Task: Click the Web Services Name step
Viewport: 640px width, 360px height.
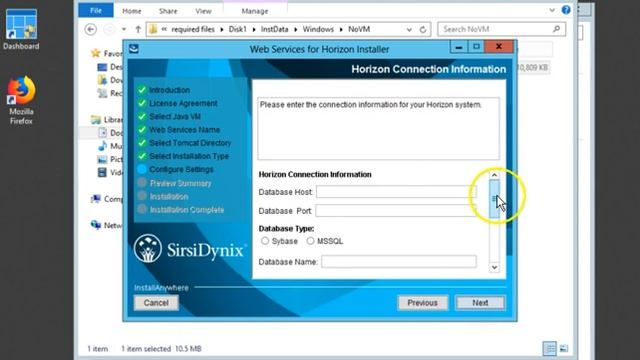Action: 184,130
